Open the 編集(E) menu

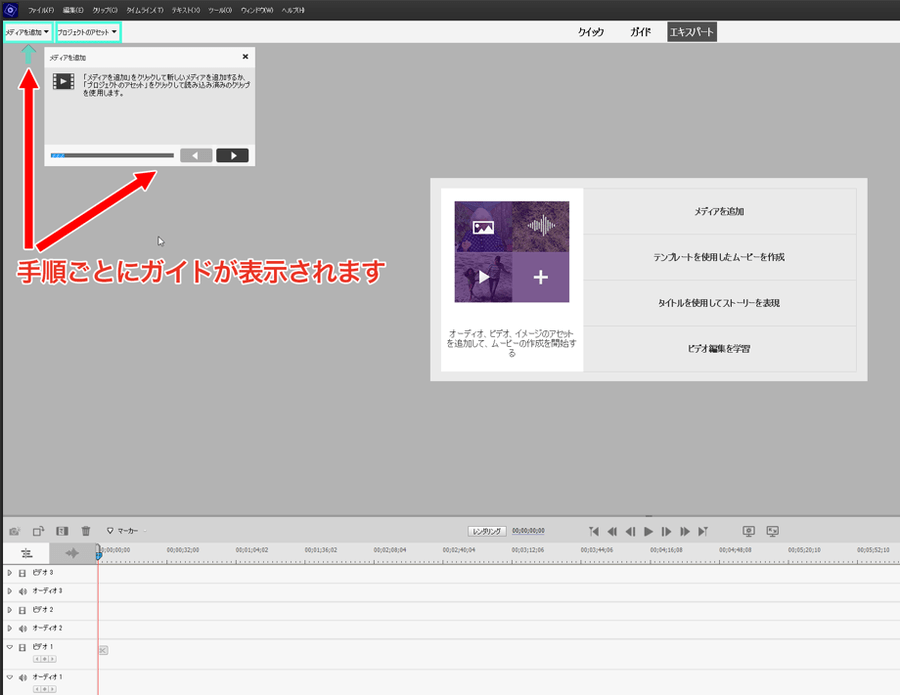pyautogui.click(x=73, y=10)
